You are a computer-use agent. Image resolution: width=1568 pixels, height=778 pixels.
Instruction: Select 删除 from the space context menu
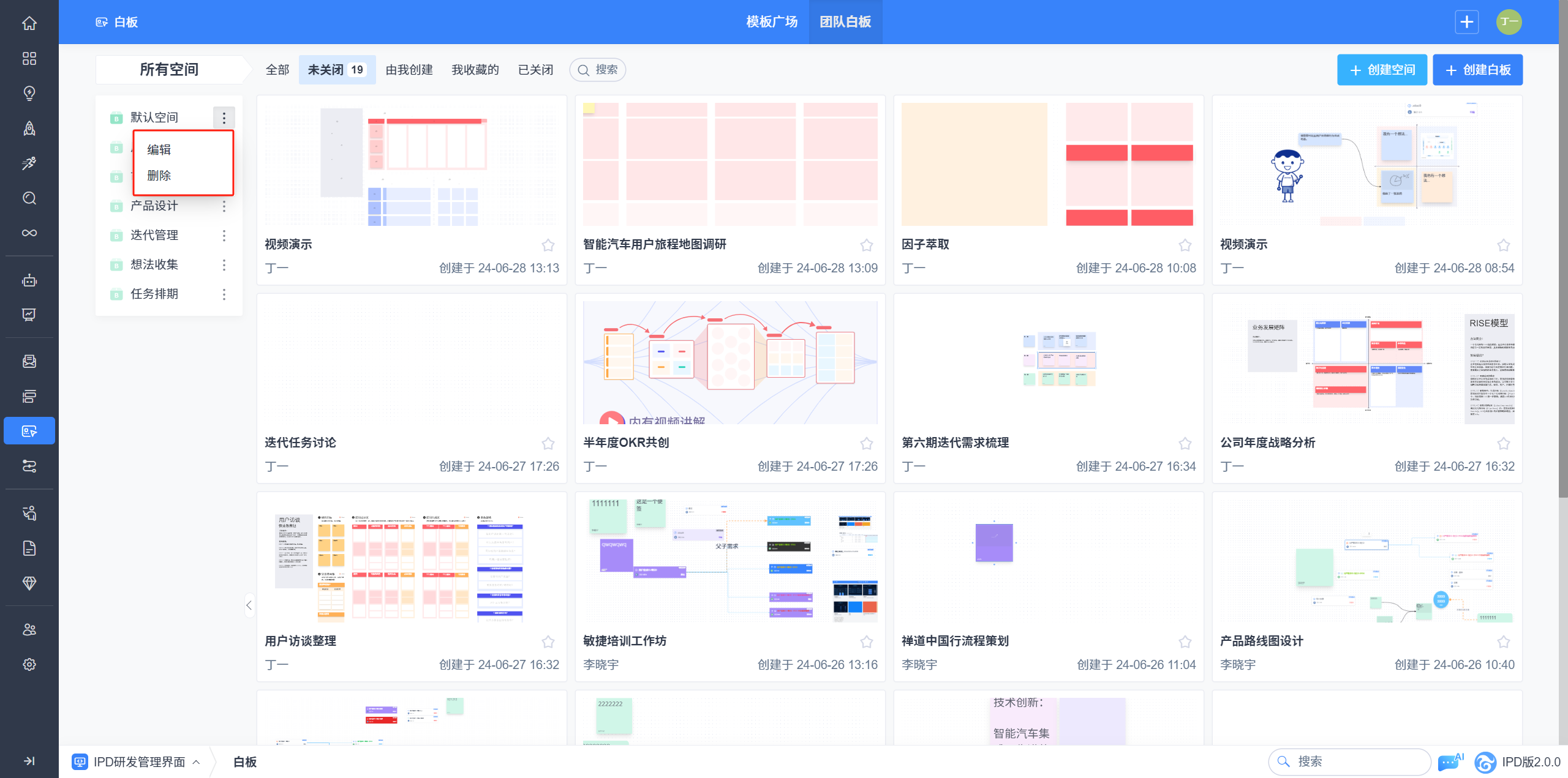click(x=159, y=176)
